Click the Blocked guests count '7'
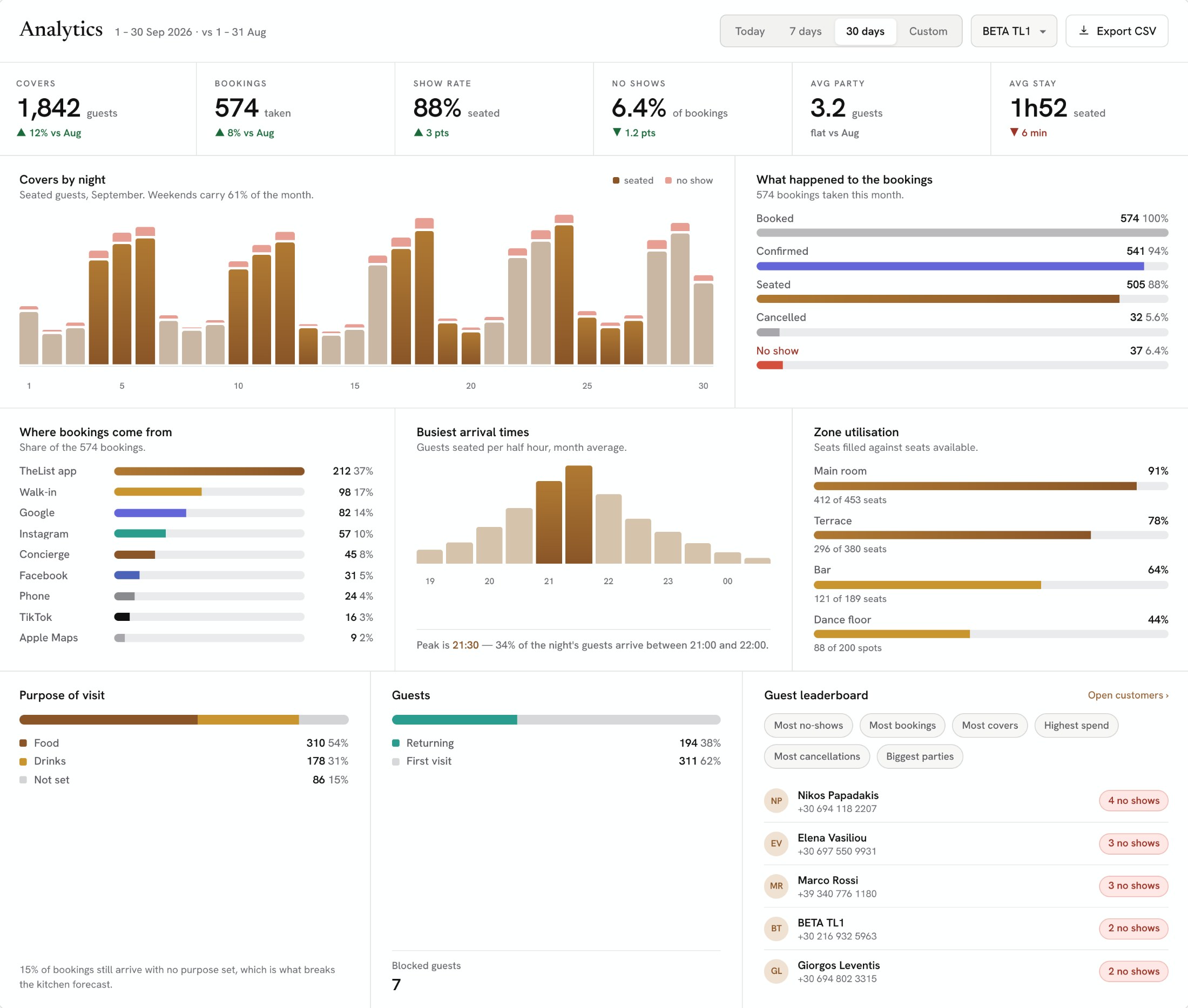This screenshot has height=1008, width=1188. (x=396, y=985)
